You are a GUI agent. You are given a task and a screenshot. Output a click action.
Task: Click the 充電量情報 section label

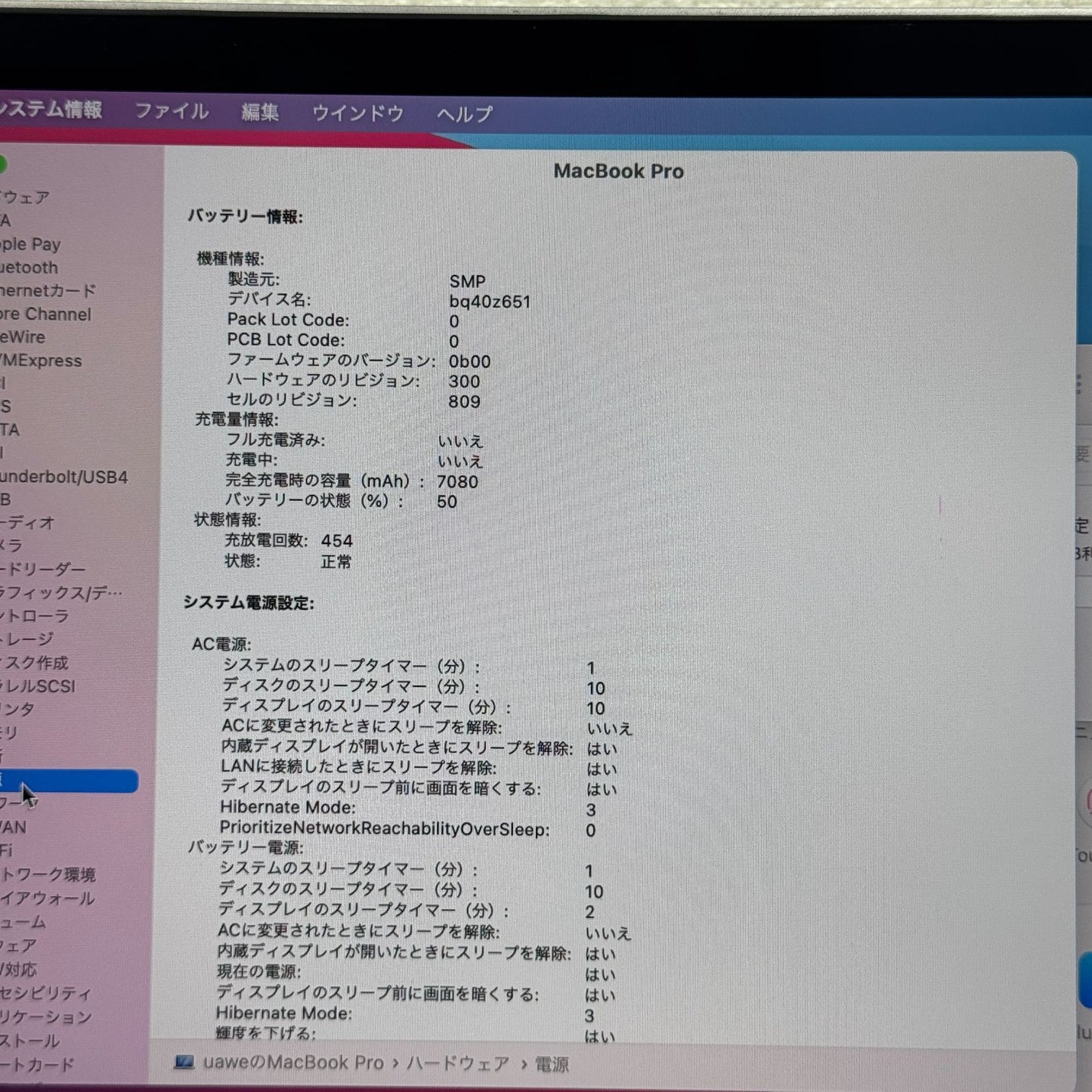pos(237,419)
